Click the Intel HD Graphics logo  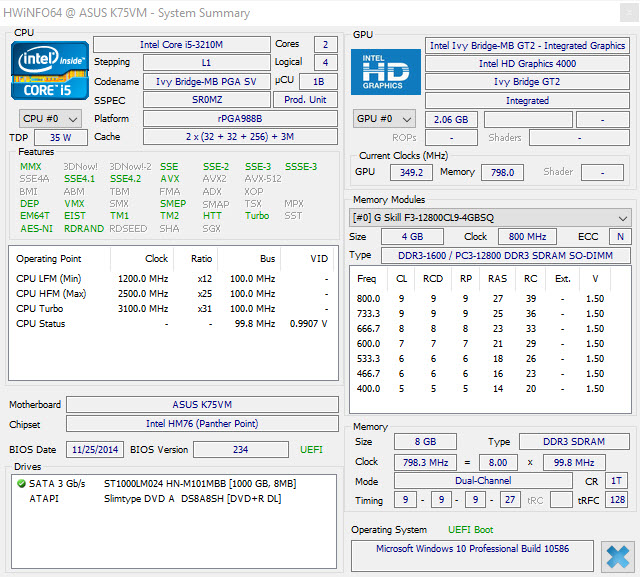pos(386,72)
